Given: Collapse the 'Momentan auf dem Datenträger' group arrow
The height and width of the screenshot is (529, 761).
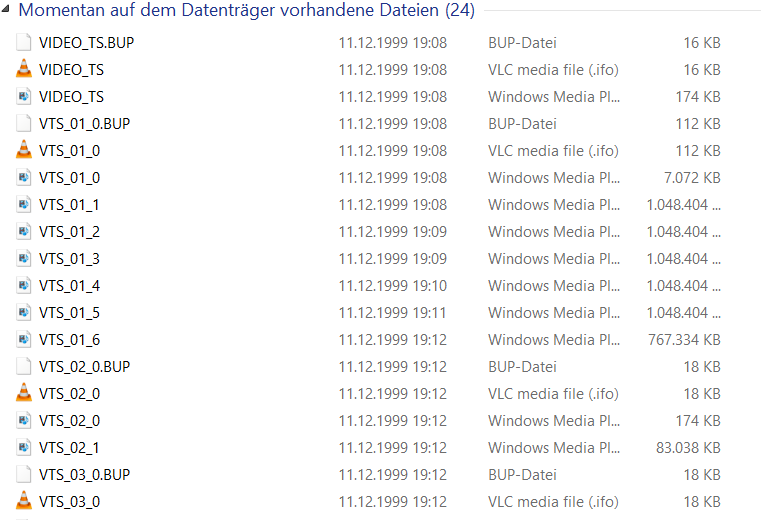Looking at the screenshot, I should click(x=5, y=9).
